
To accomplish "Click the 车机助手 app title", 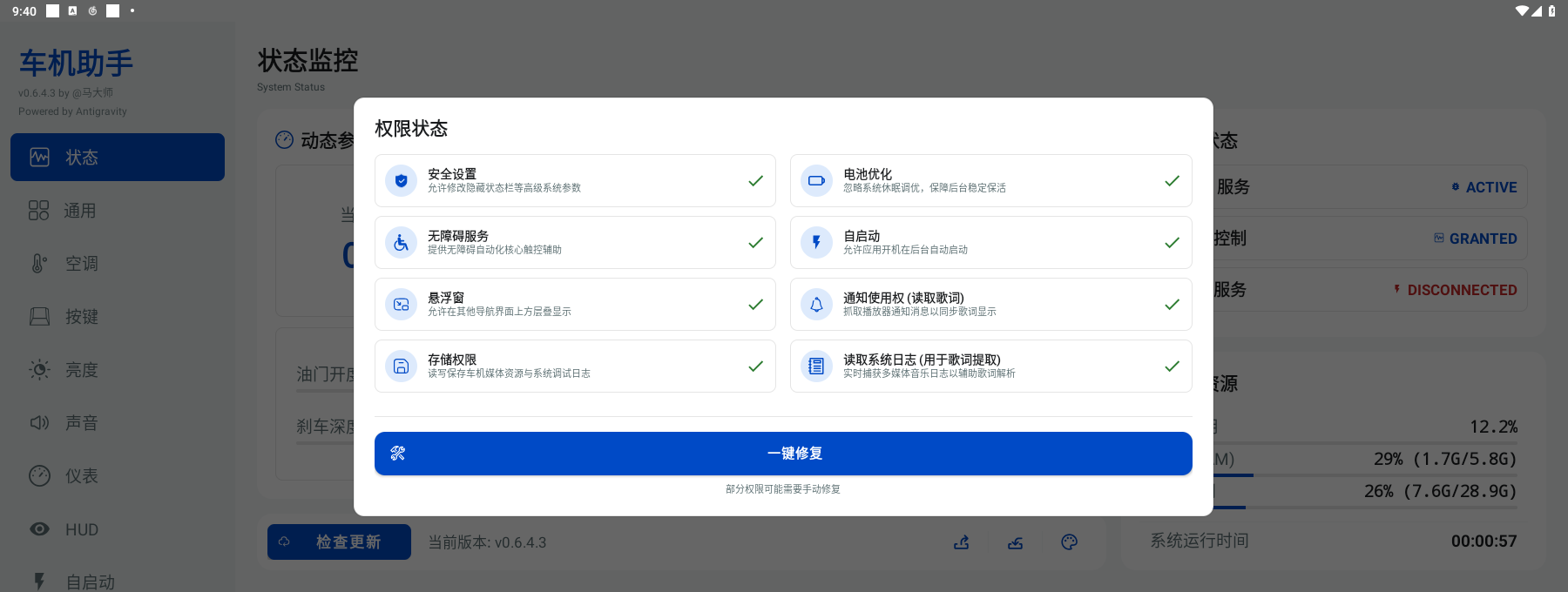I will point(77,64).
